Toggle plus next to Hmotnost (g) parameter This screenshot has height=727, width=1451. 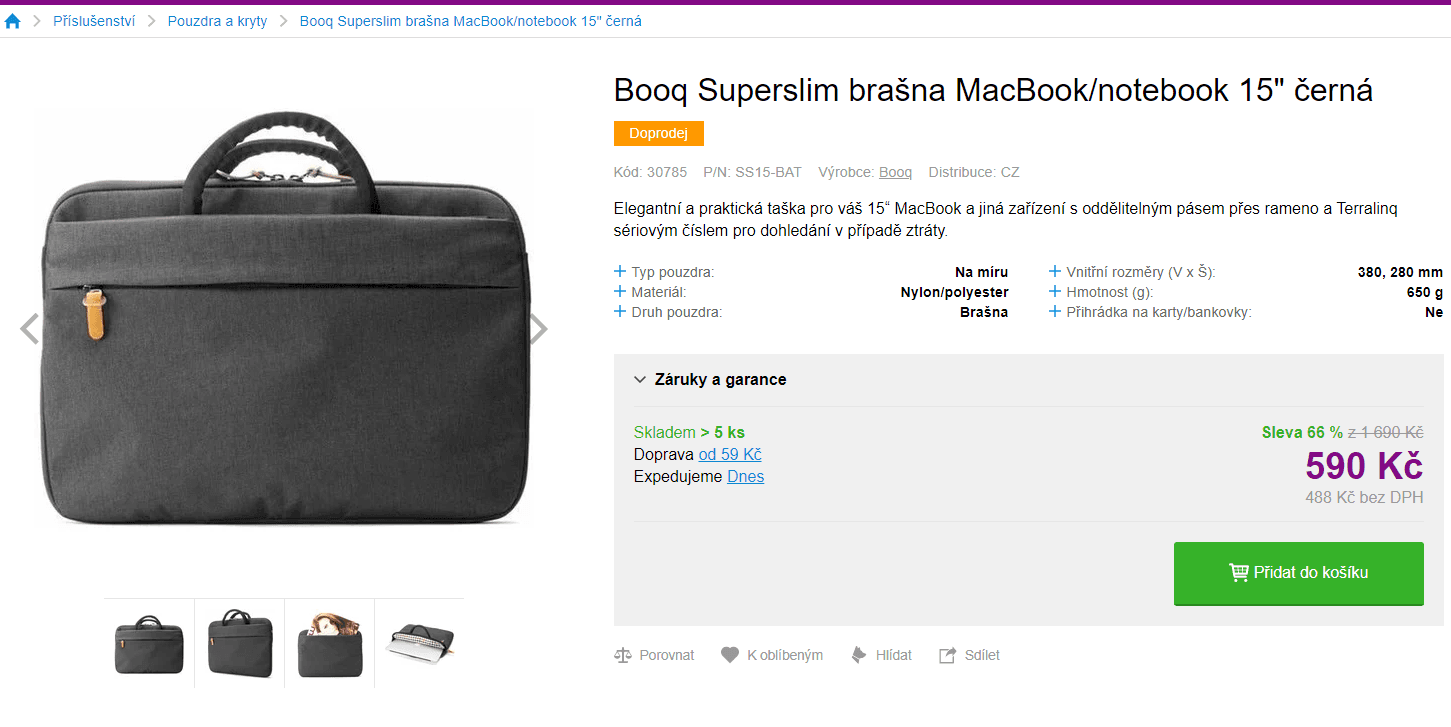click(x=1053, y=291)
